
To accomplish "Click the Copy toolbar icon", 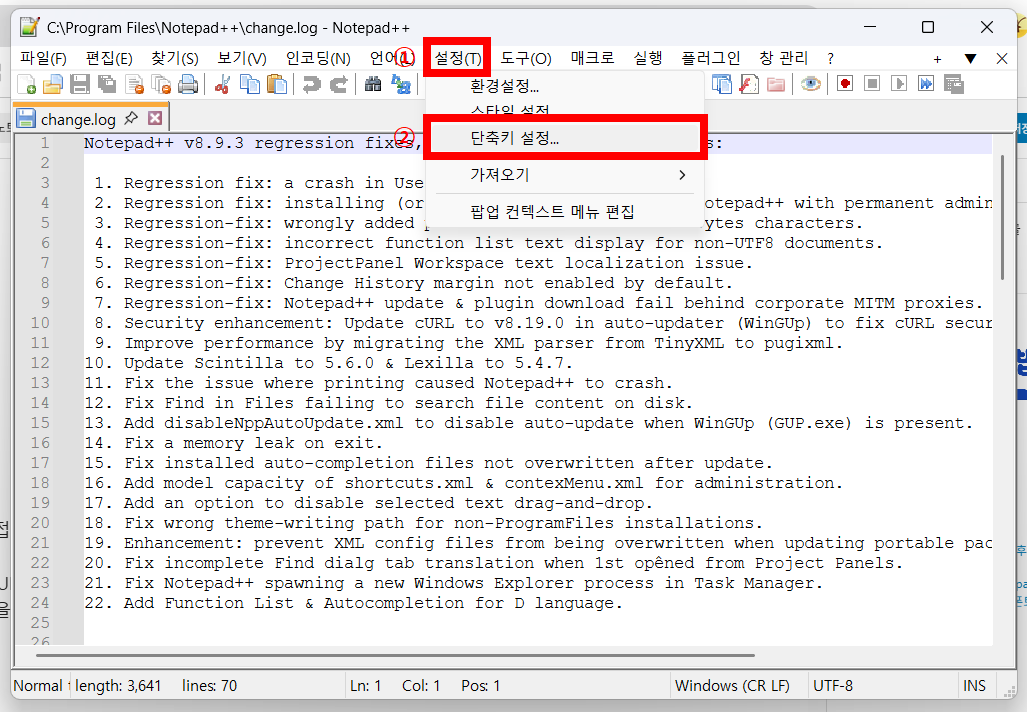I will pyautogui.click(x=250, y=84).
